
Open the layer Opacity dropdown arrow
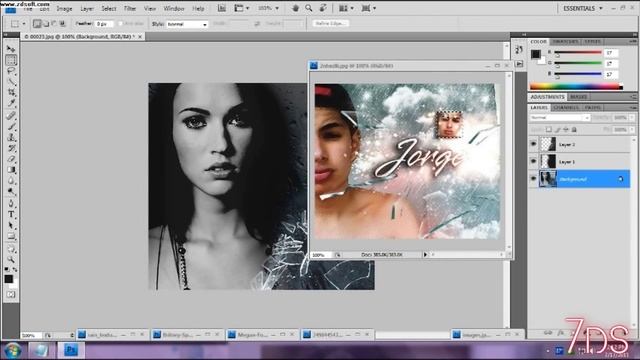[632, 118]
